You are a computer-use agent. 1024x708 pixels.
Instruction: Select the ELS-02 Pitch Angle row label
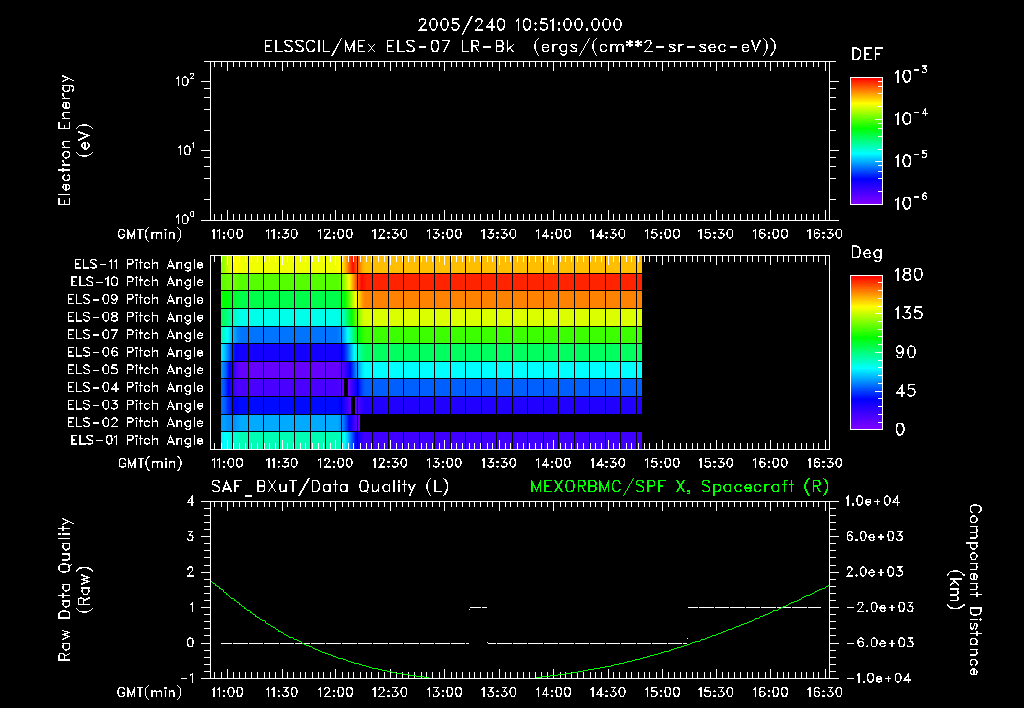(136, 423)
